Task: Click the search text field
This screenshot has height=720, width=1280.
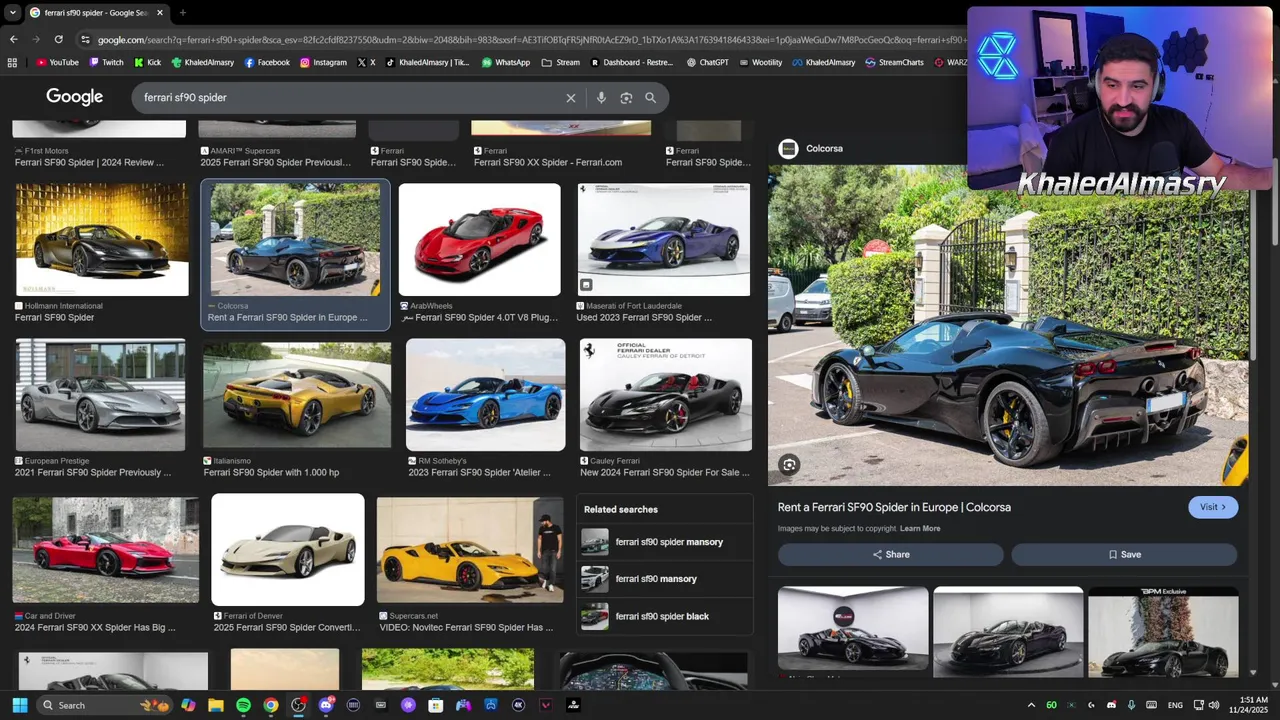Action: point(350,98)
